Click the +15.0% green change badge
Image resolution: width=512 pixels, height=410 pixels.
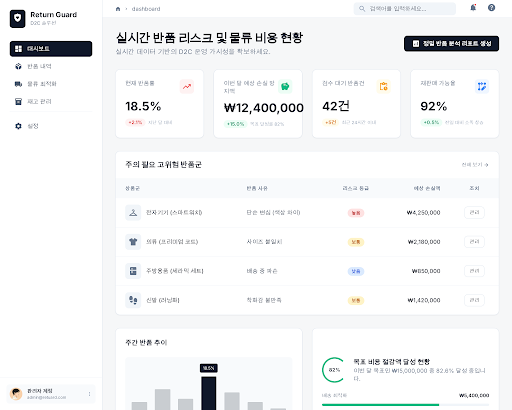235,124
